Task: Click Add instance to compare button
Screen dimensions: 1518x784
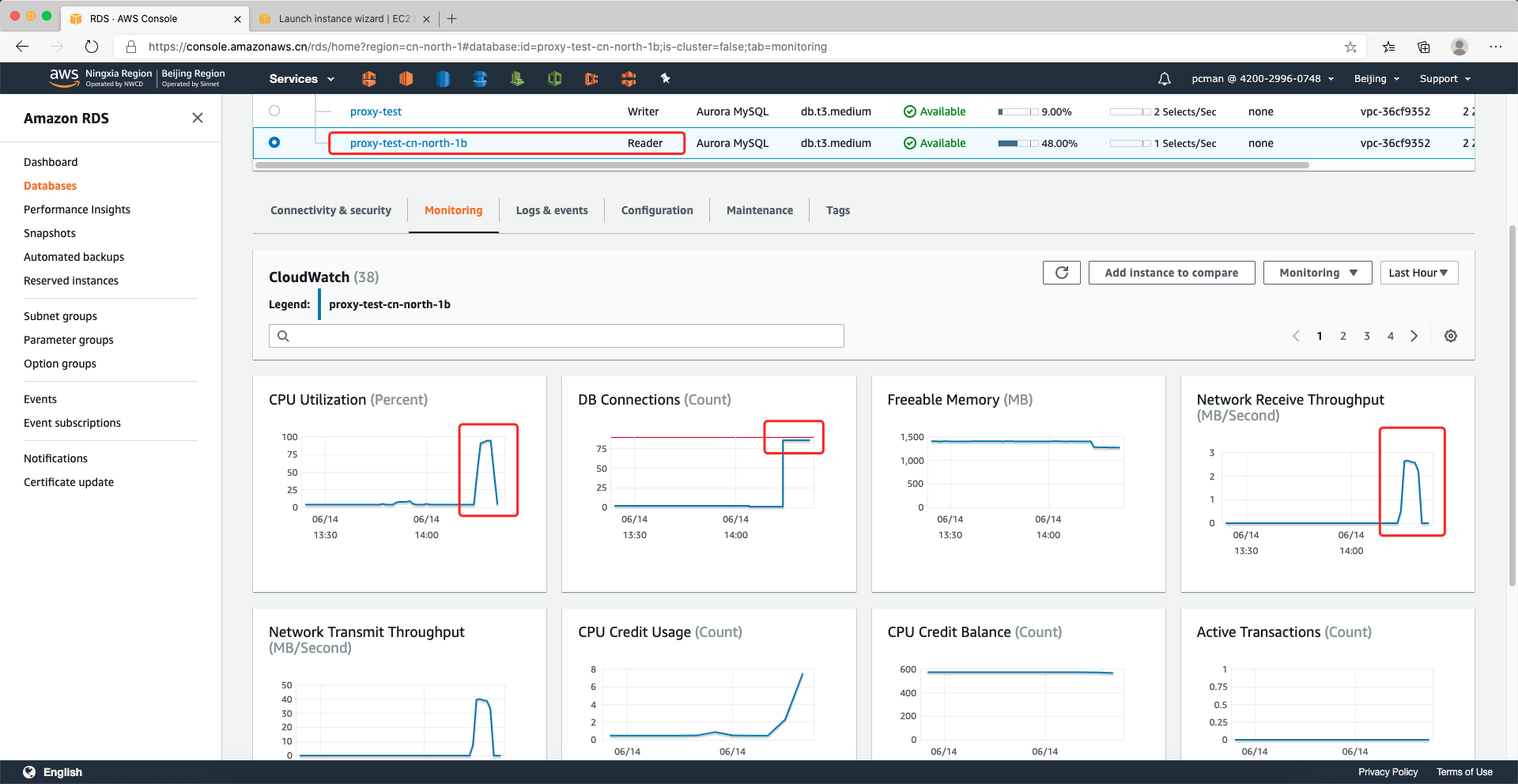Action: [1171, 273]
